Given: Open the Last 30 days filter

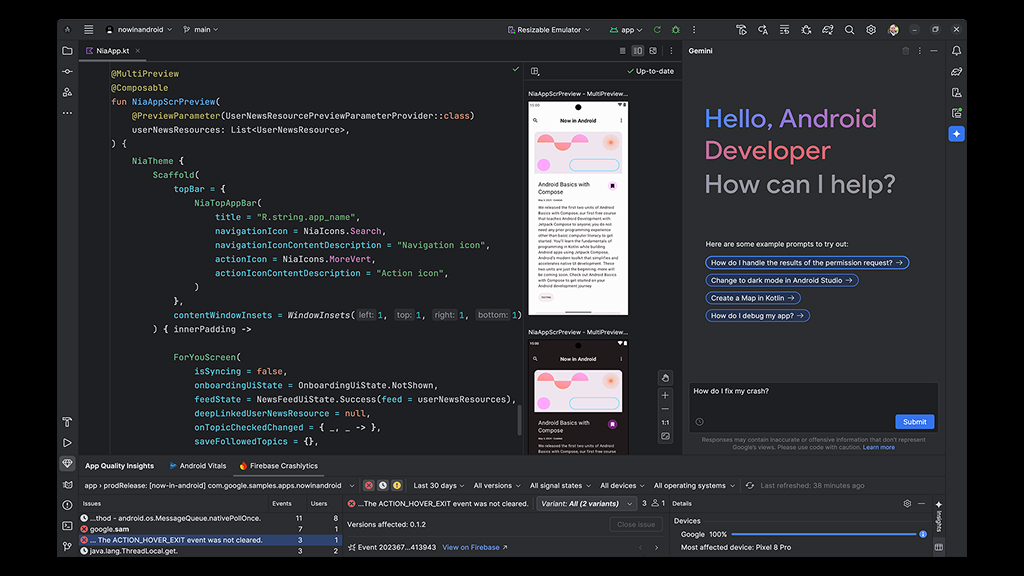Looking at the screenshot, I should [x=439, y=485].
